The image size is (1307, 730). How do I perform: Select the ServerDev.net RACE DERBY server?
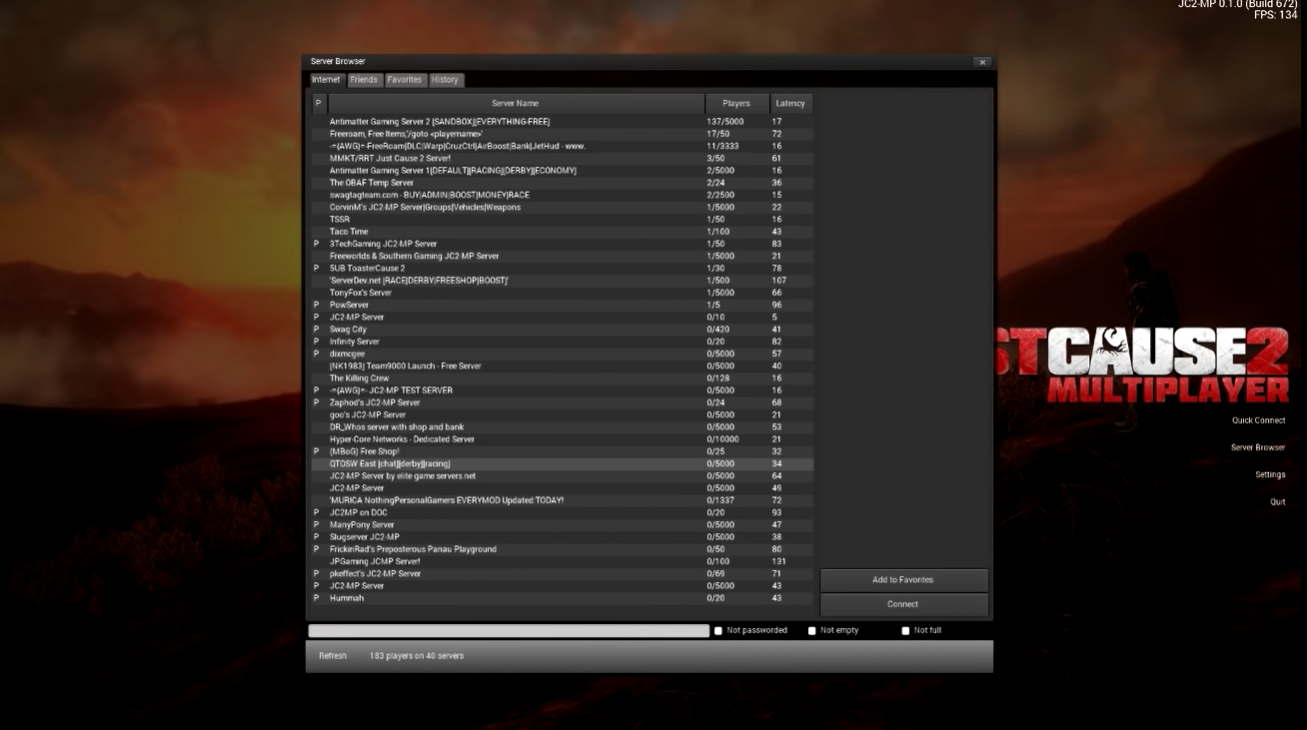[x=562, y=281]
